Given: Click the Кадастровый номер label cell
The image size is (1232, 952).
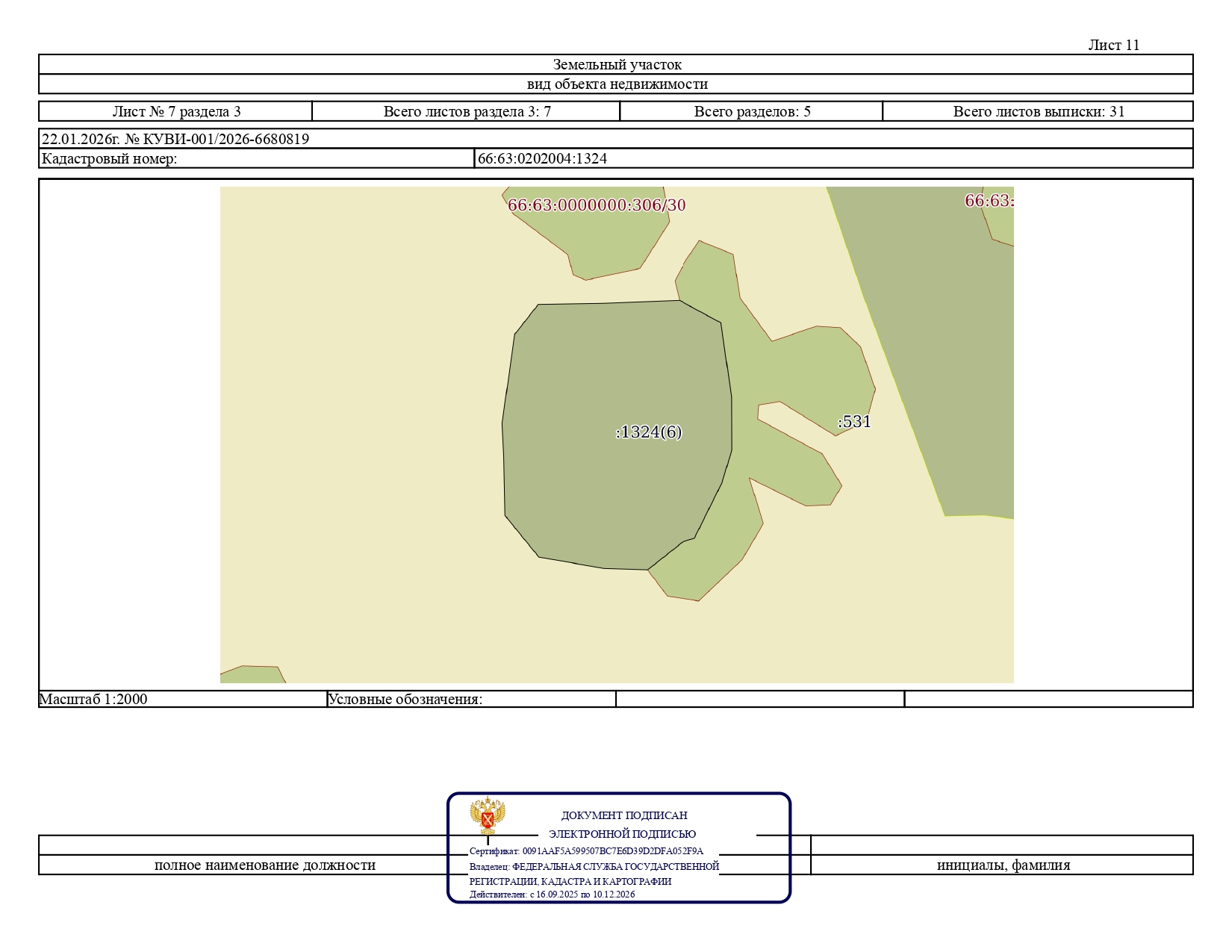Looking at the screenshot, I should point(257,158).
